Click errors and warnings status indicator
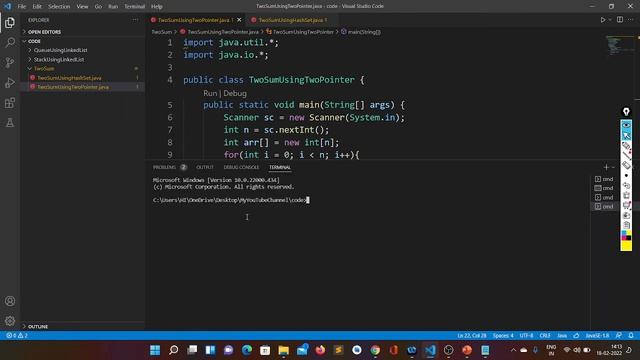Viewport: 640px width, 360px height. (x=17, y=336)
